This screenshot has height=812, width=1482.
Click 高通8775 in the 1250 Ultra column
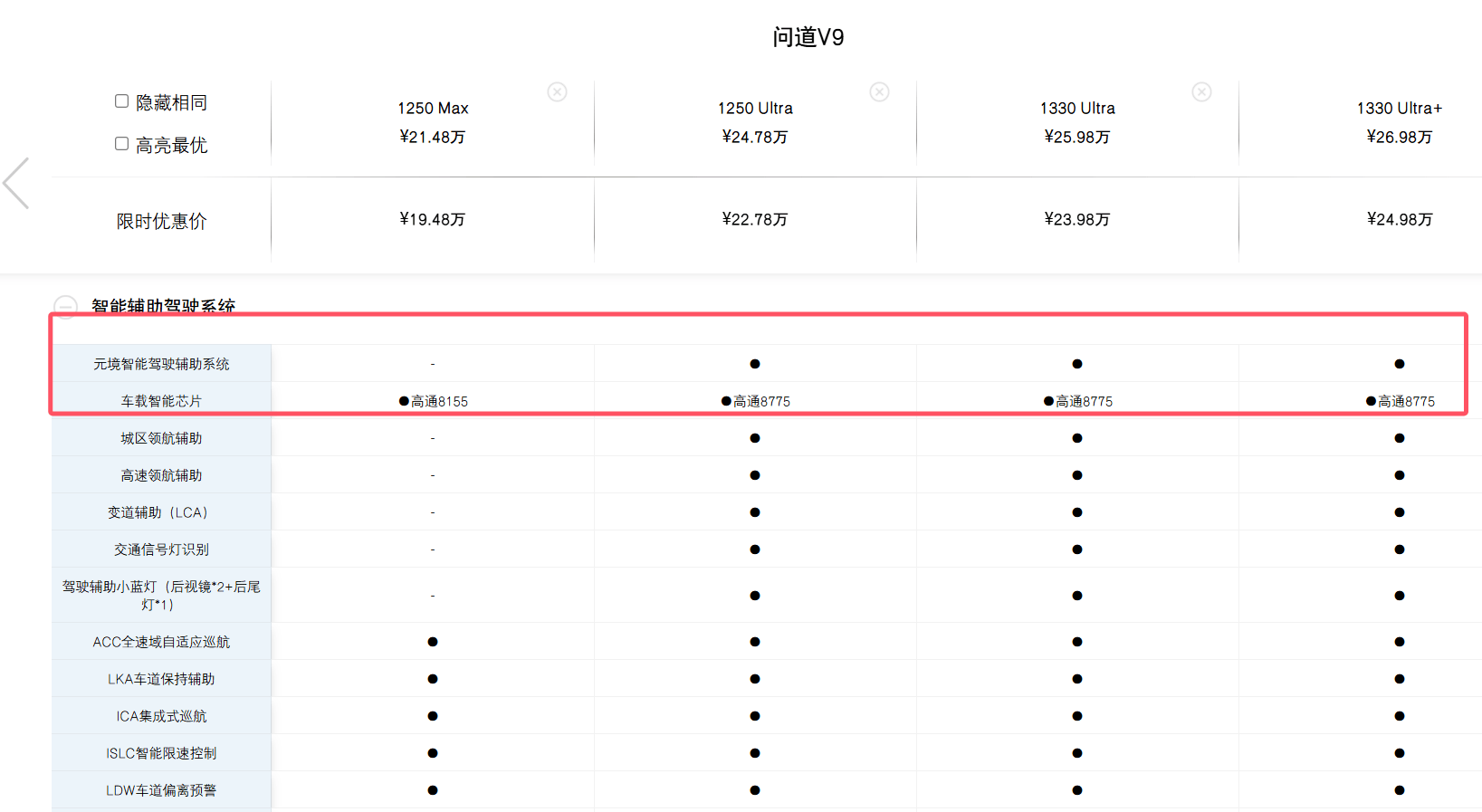pos(756,401)
